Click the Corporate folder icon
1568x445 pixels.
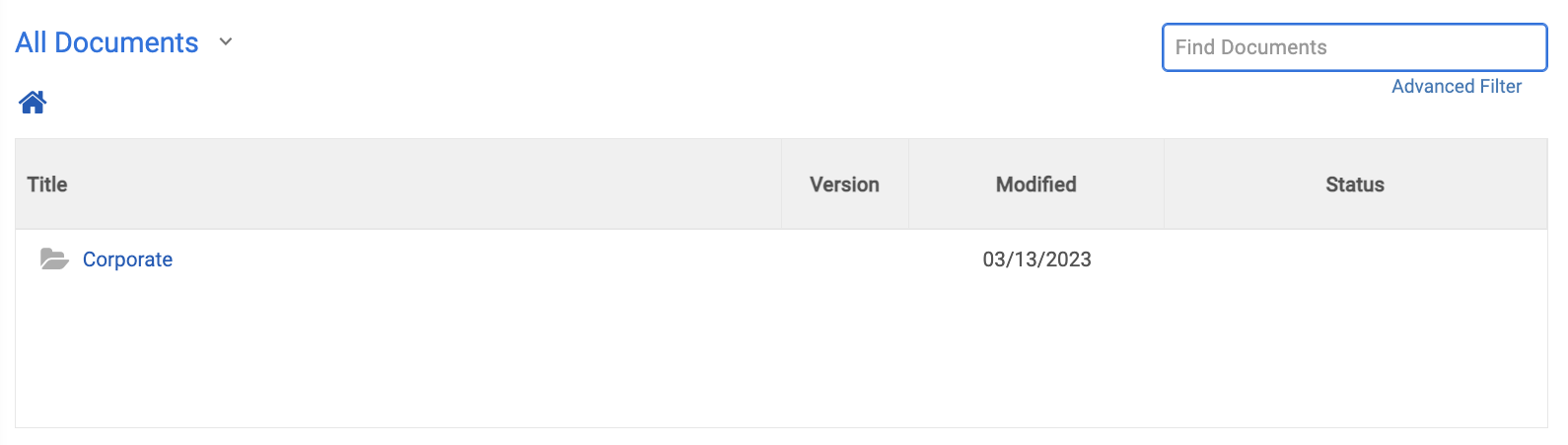tap(54, 260)
